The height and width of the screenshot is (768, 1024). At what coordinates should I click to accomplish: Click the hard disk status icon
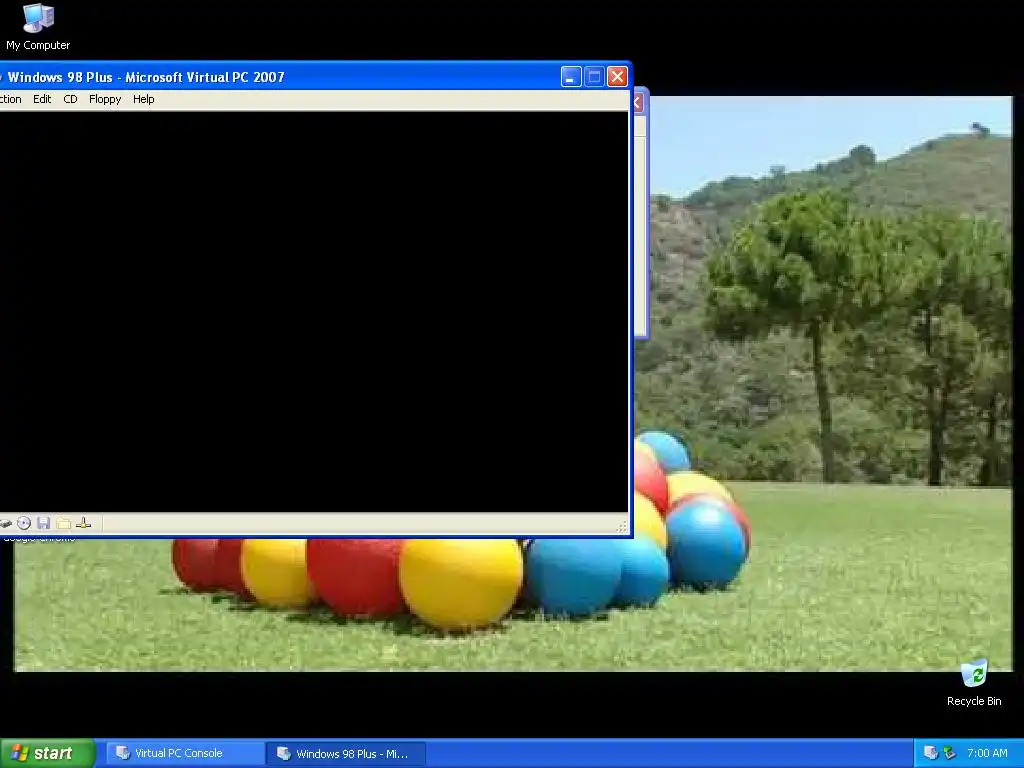(5, 523)
